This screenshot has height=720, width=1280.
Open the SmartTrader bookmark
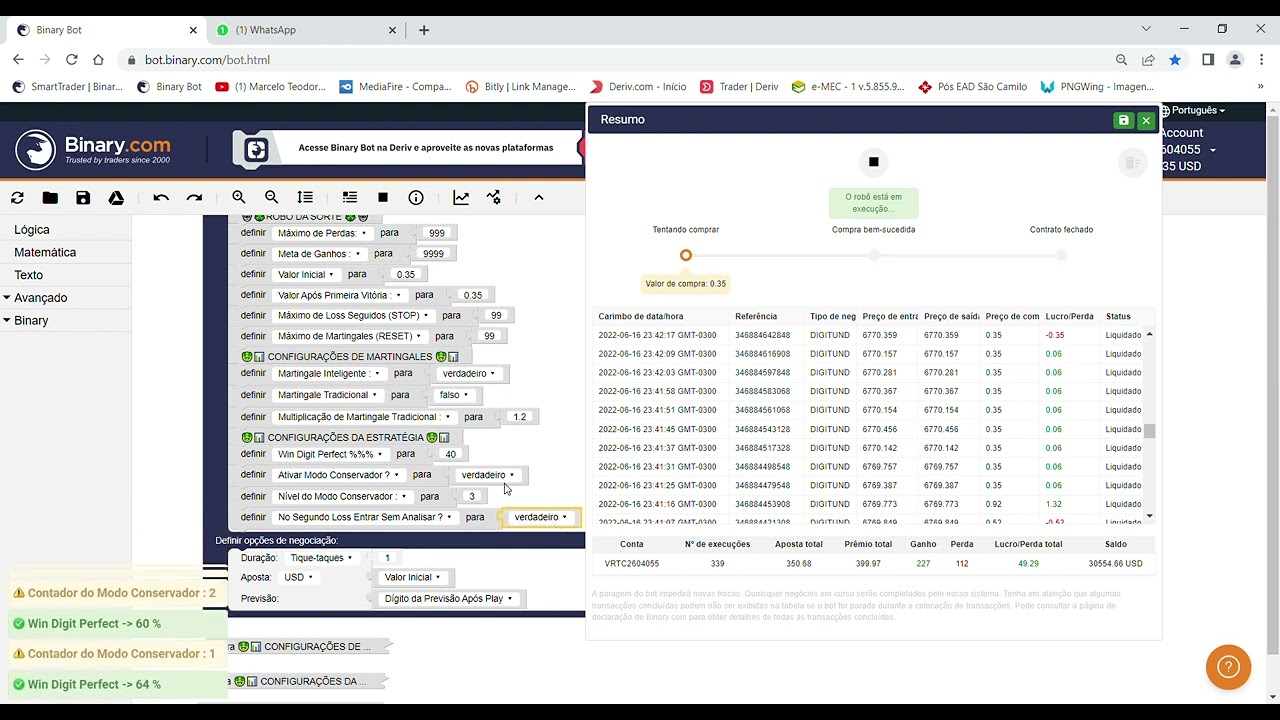click(x=68, y=87)
